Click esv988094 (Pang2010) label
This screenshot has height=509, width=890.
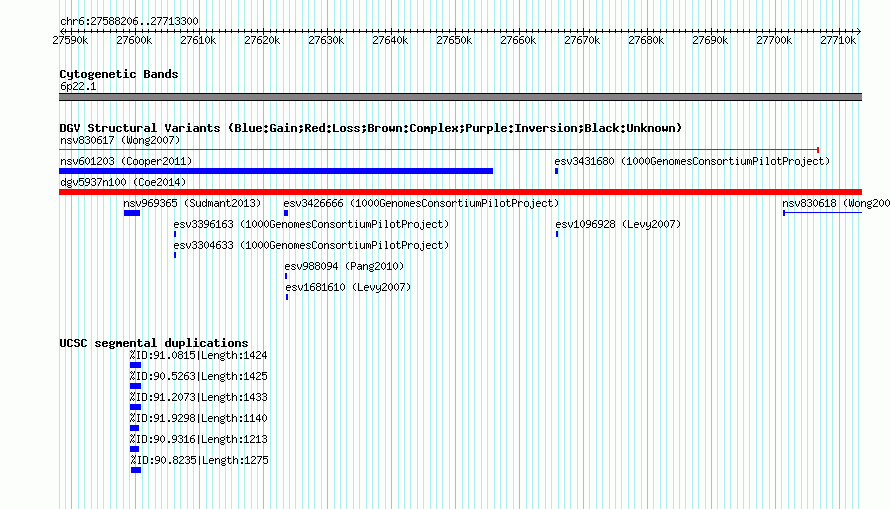click(344, 266)
